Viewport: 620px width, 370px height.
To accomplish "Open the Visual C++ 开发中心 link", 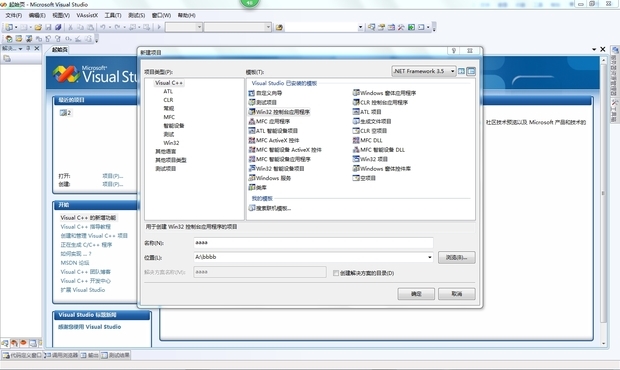I will [85, 281].
